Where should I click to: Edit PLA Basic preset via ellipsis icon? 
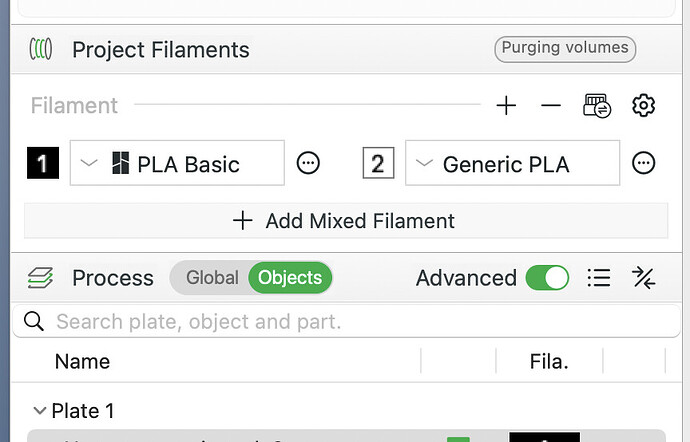tap(308, 163)
